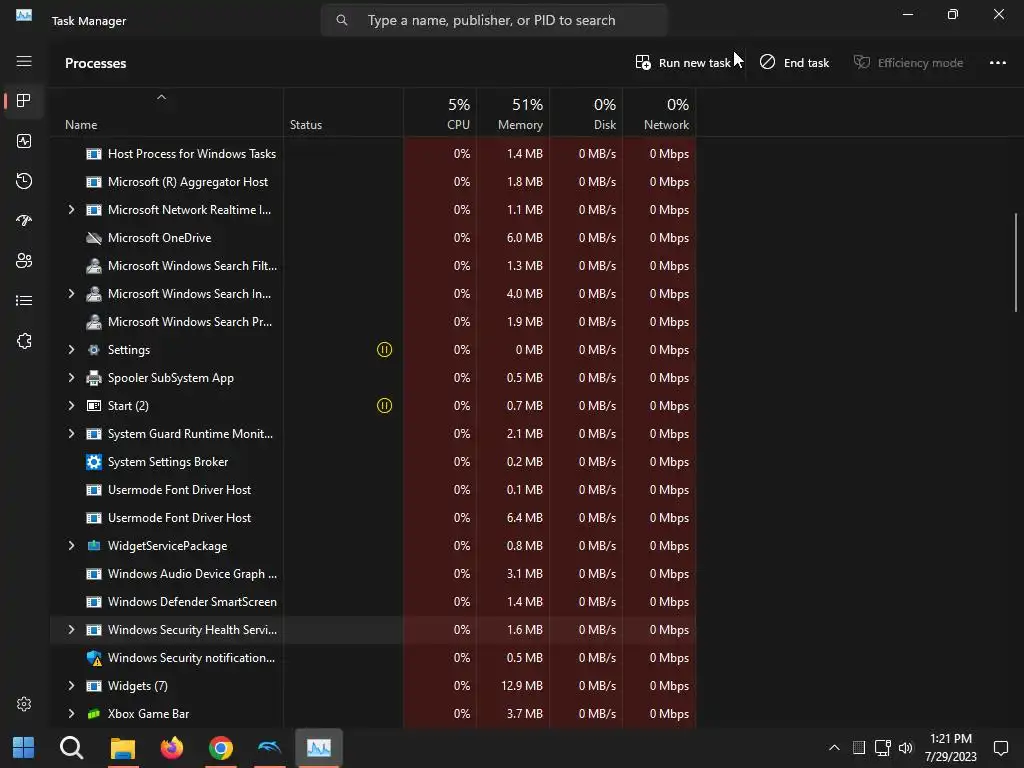The height and width of the screenshot is (768, 1024).
Task: Click the WidgetServicePackage icon
Action: 94,545
